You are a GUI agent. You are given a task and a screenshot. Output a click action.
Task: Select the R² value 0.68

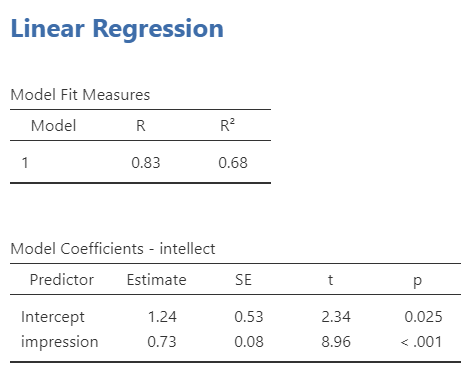(233, 163)
